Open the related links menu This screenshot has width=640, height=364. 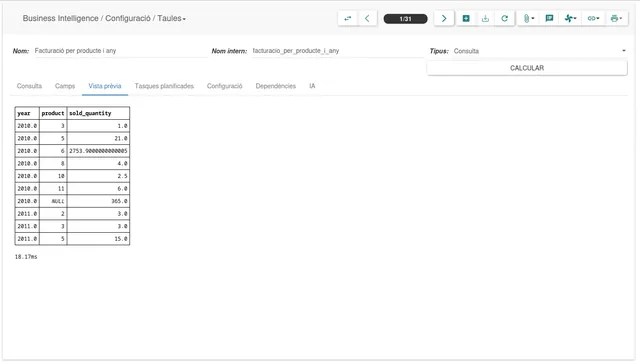(x=593, y=18)
